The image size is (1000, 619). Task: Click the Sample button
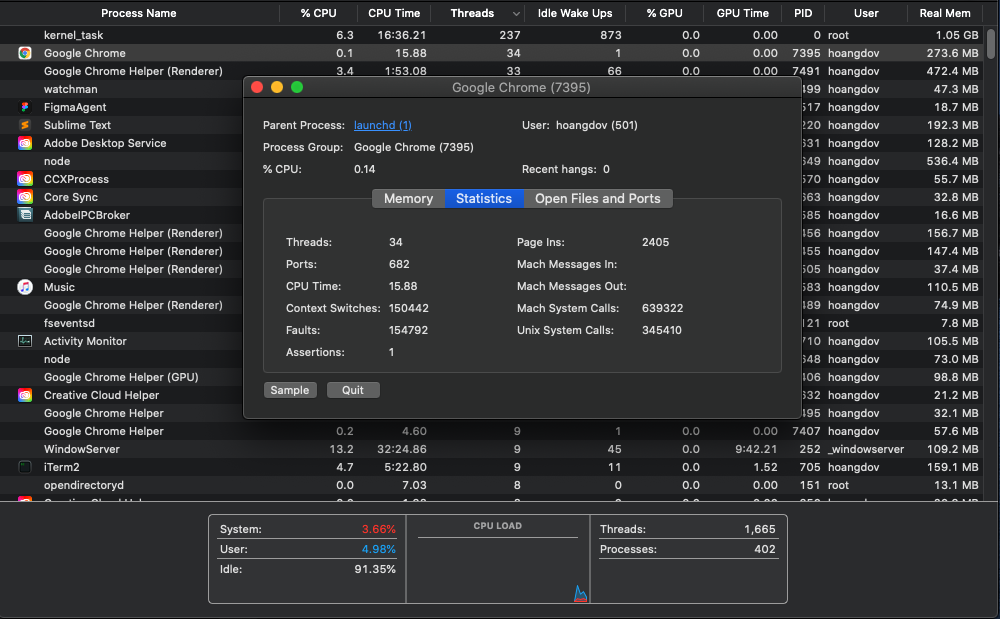290,390
